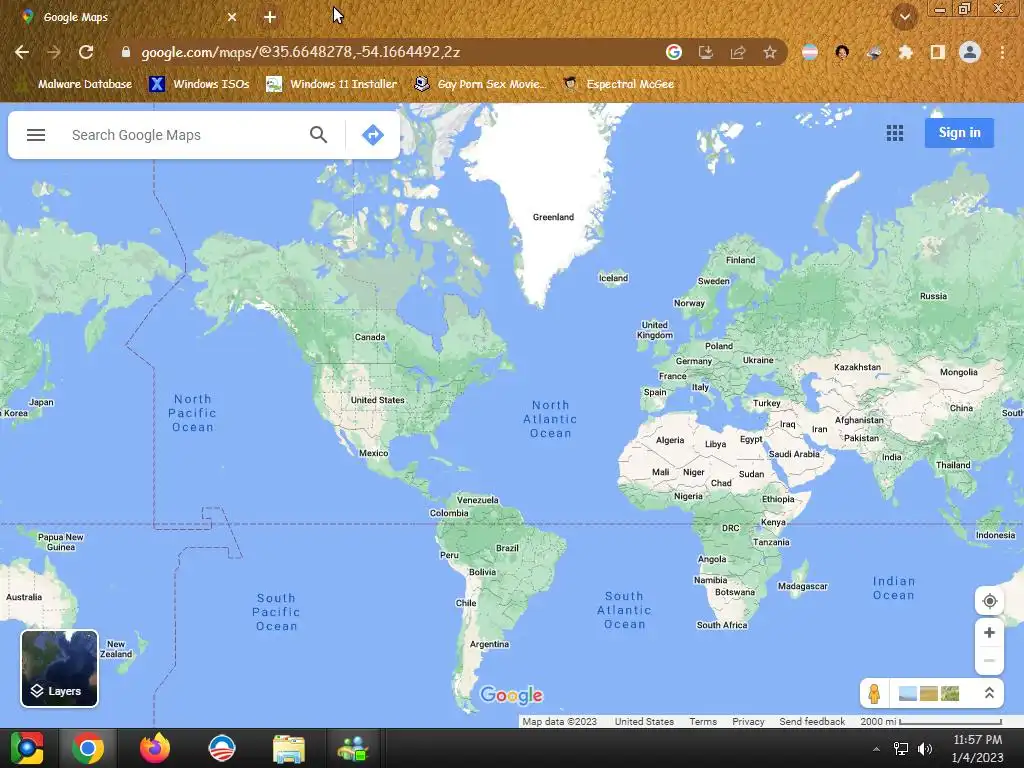1024x768 pixels.
Task: Click the face avatar extension icon
Action: pos(842,52)
